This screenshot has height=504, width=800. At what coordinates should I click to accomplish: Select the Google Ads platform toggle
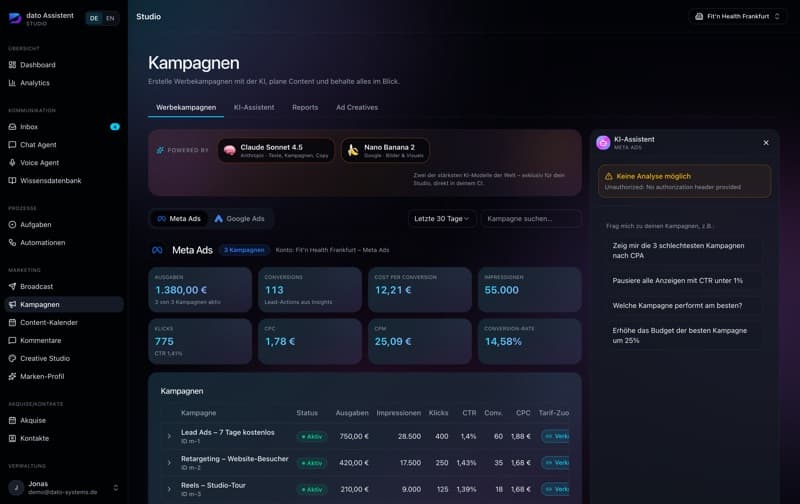239,218
